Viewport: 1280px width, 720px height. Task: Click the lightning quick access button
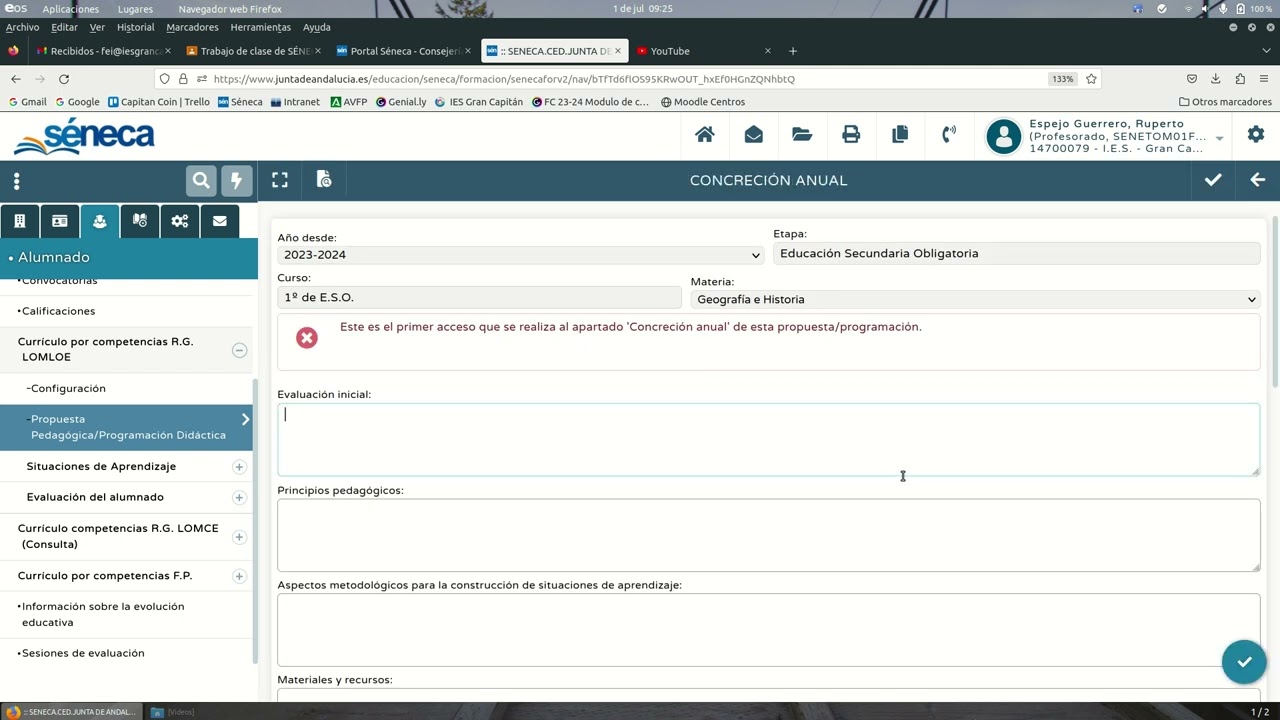(x=237, y=180)
